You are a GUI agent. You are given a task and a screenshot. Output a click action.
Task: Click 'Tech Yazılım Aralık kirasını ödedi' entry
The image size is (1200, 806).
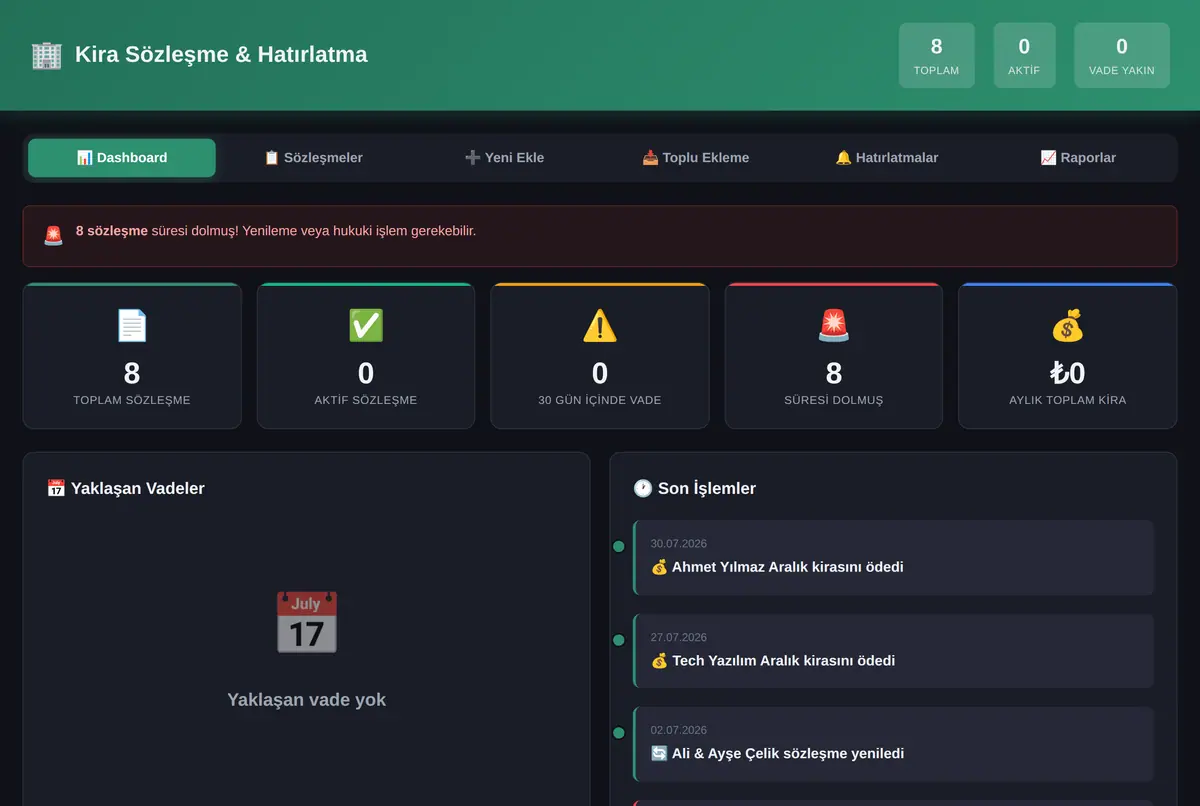[893, 651]
